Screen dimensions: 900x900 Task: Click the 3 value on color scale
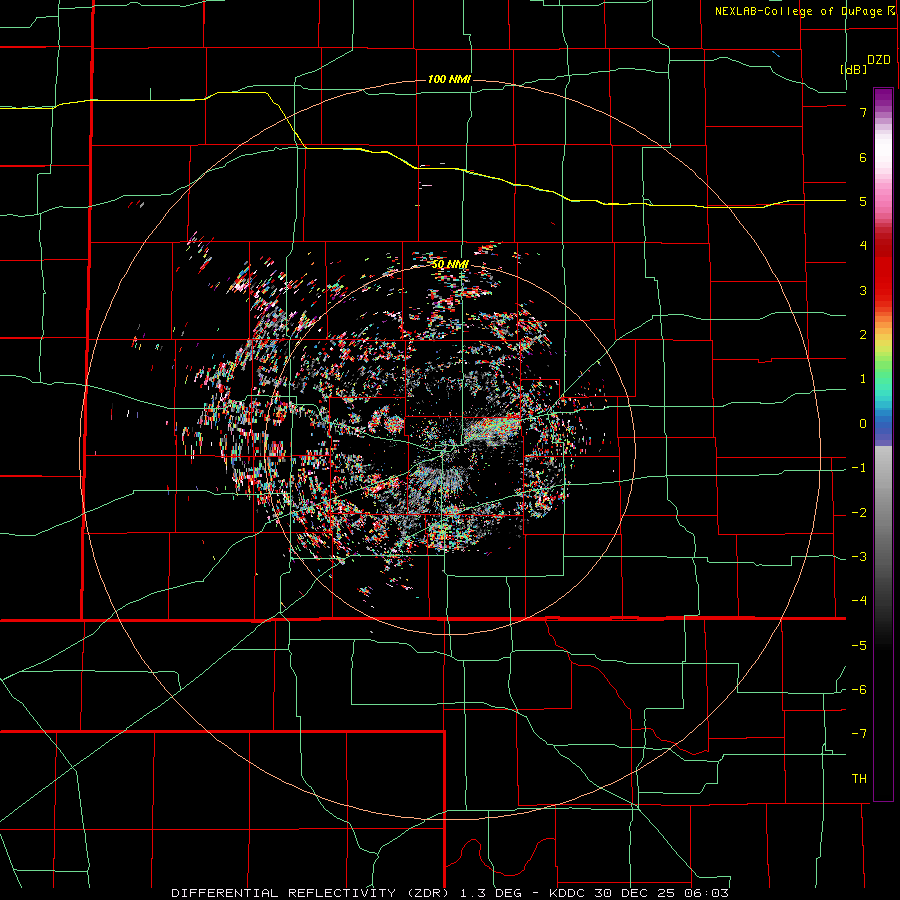coord(863,290)
